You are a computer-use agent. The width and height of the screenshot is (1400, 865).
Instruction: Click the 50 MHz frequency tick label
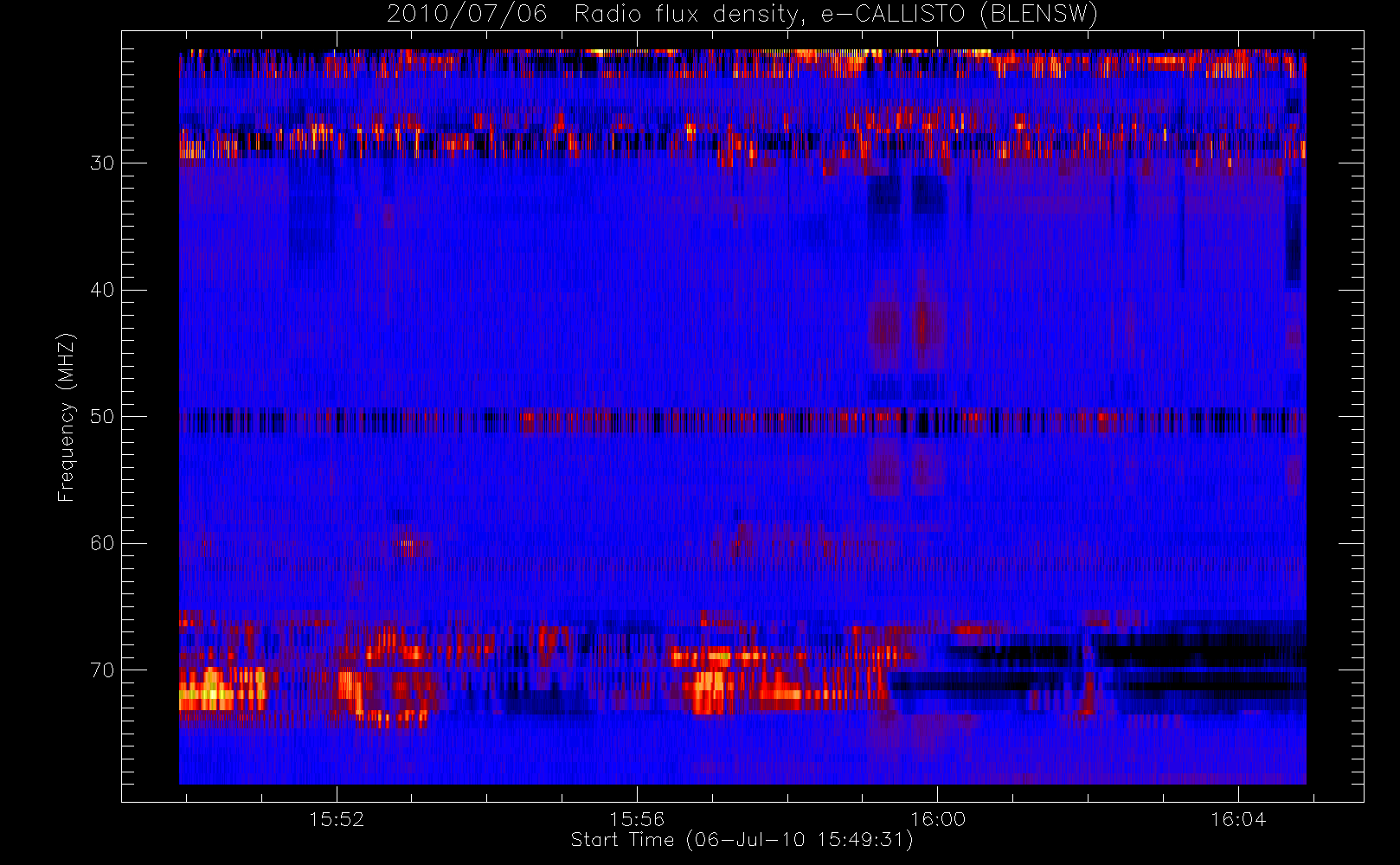pos(102,416)
